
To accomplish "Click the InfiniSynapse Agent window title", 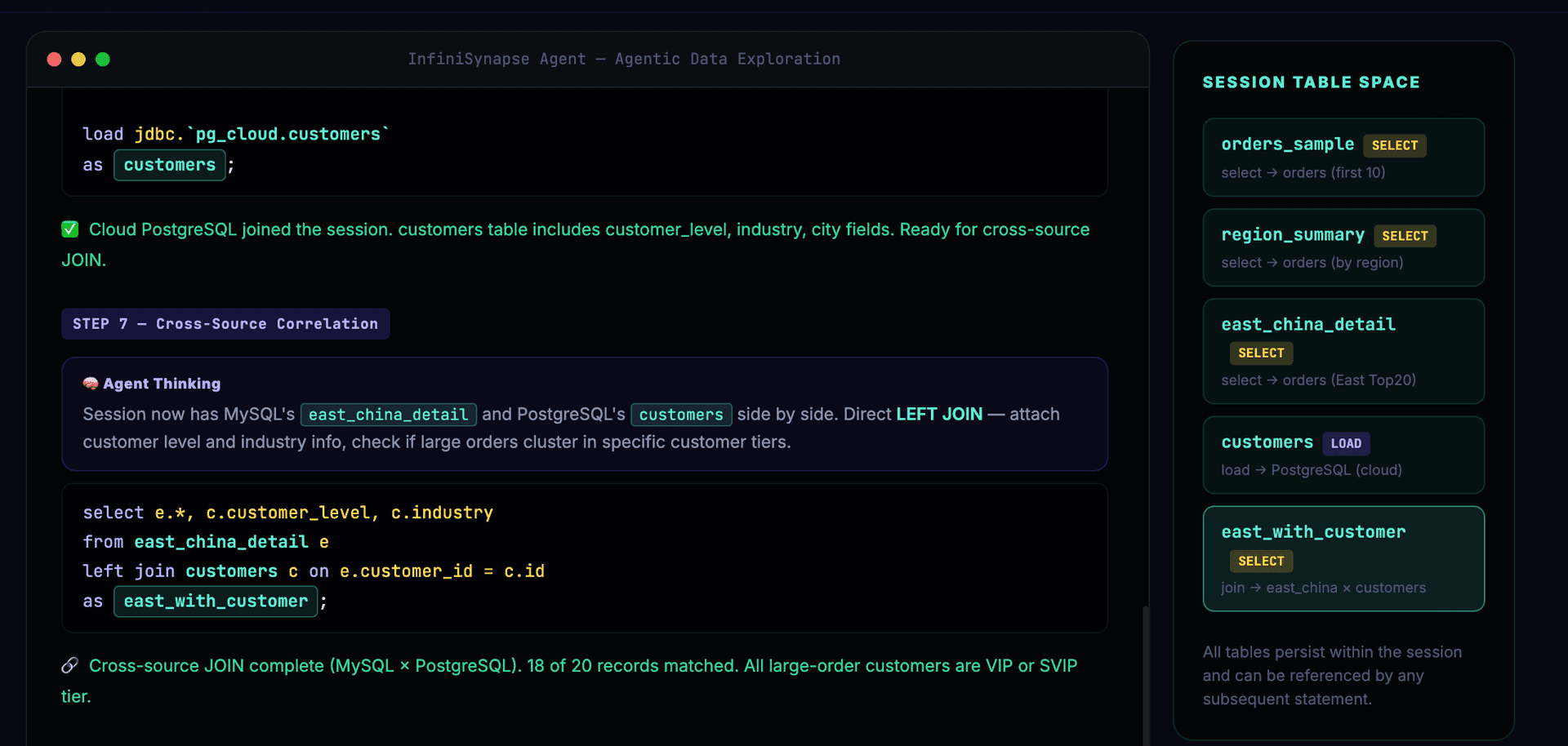I will click(x=623, y=59).
